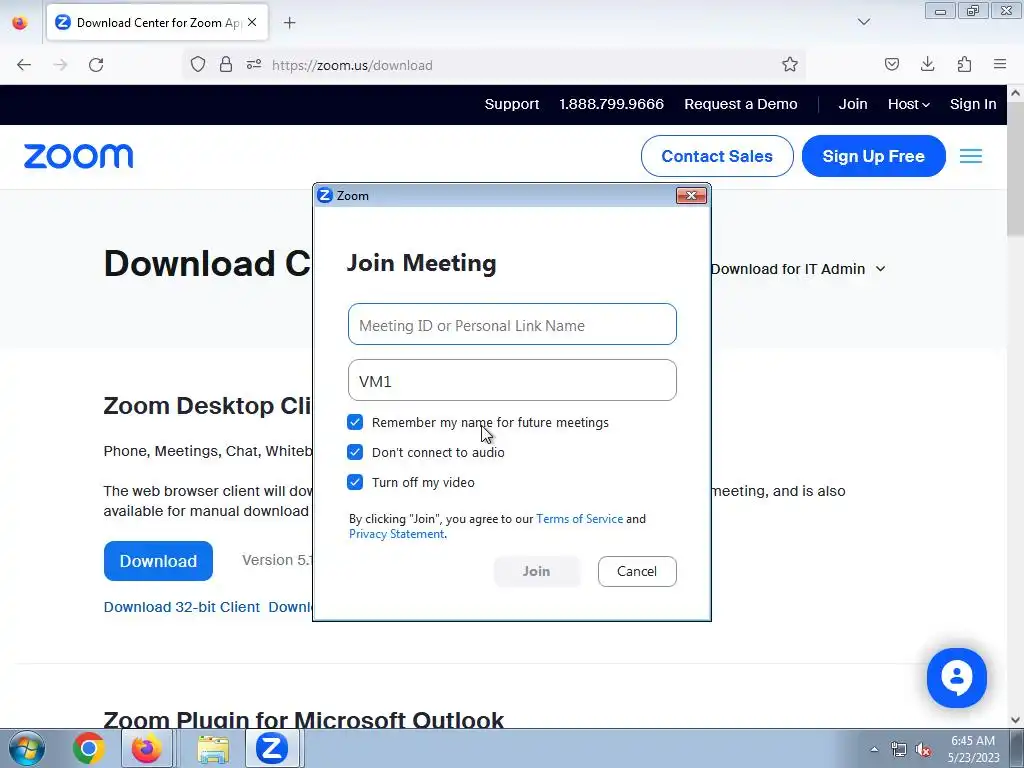The width and height of the screenshot is (1024, 768).
Task: Open Windows Explorer from the taskbar
Action: coord(213,749)
